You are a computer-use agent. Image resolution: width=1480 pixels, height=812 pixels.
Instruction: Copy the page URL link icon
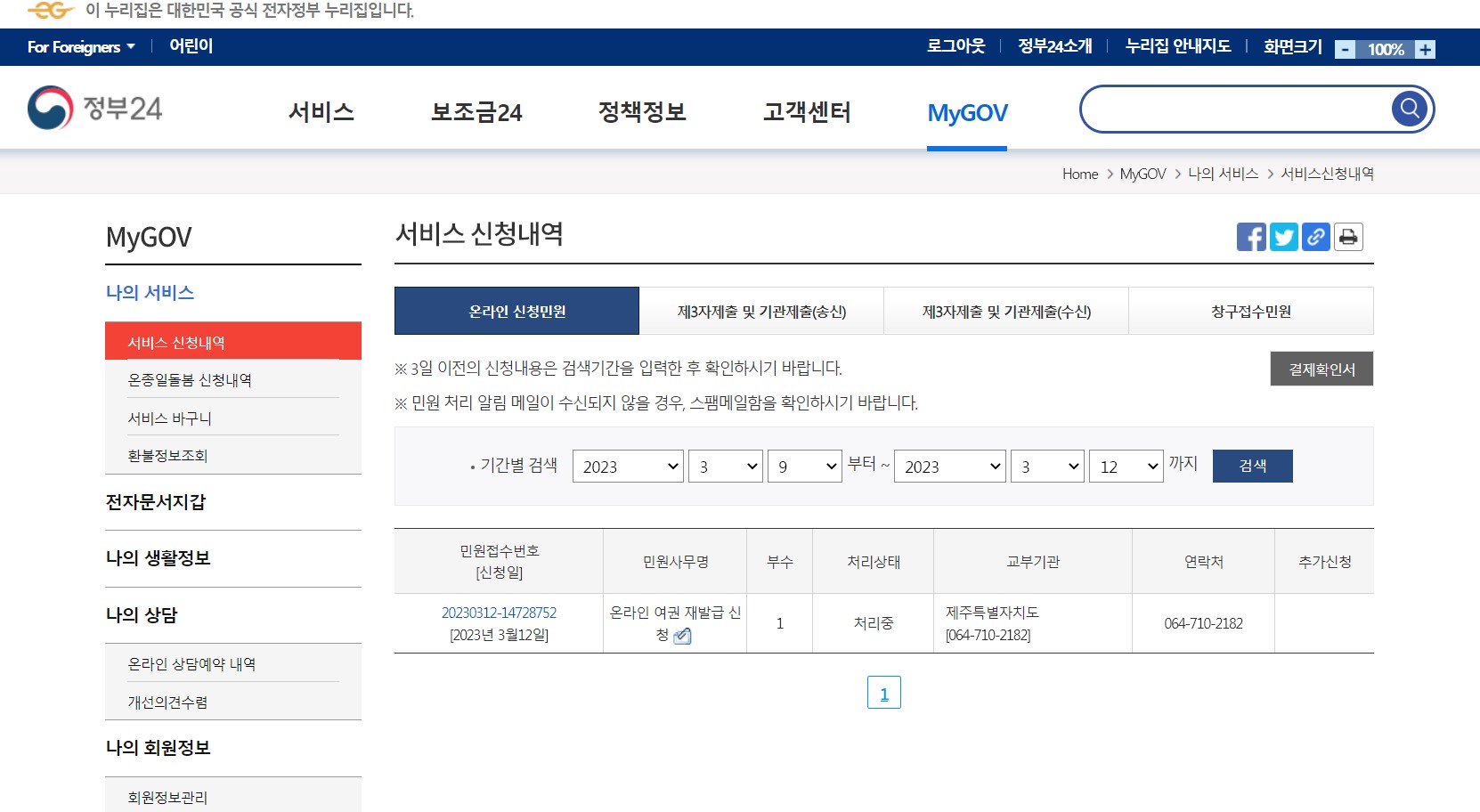pos(1315,237)
